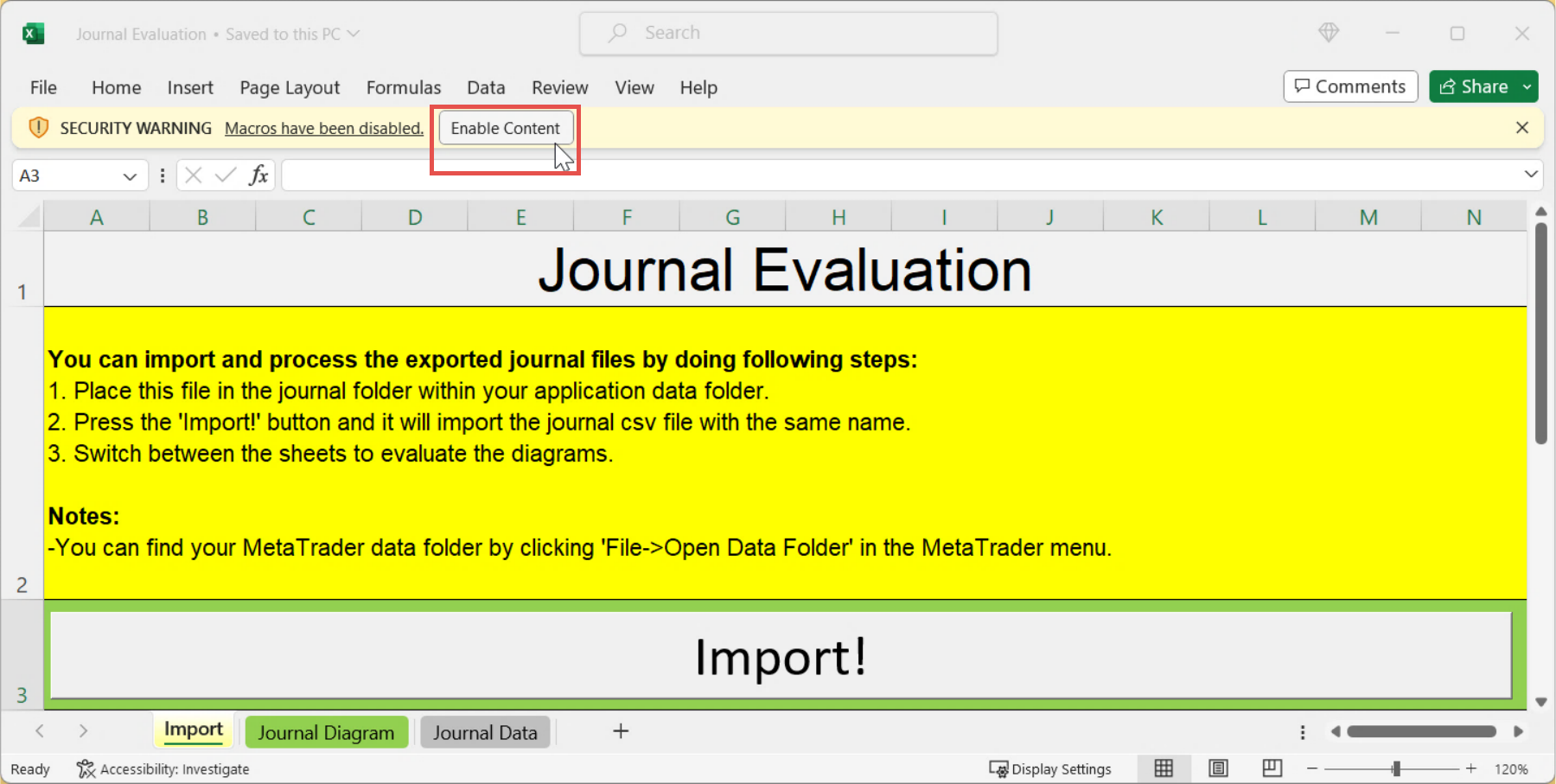Click the yellow instructions cell
Viewport: 1556px width, 784px height.
tap(785, 453)
